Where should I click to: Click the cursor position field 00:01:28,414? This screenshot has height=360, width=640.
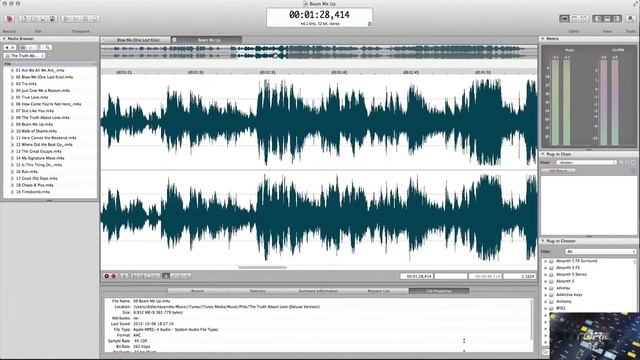click(x=416, y=276)
